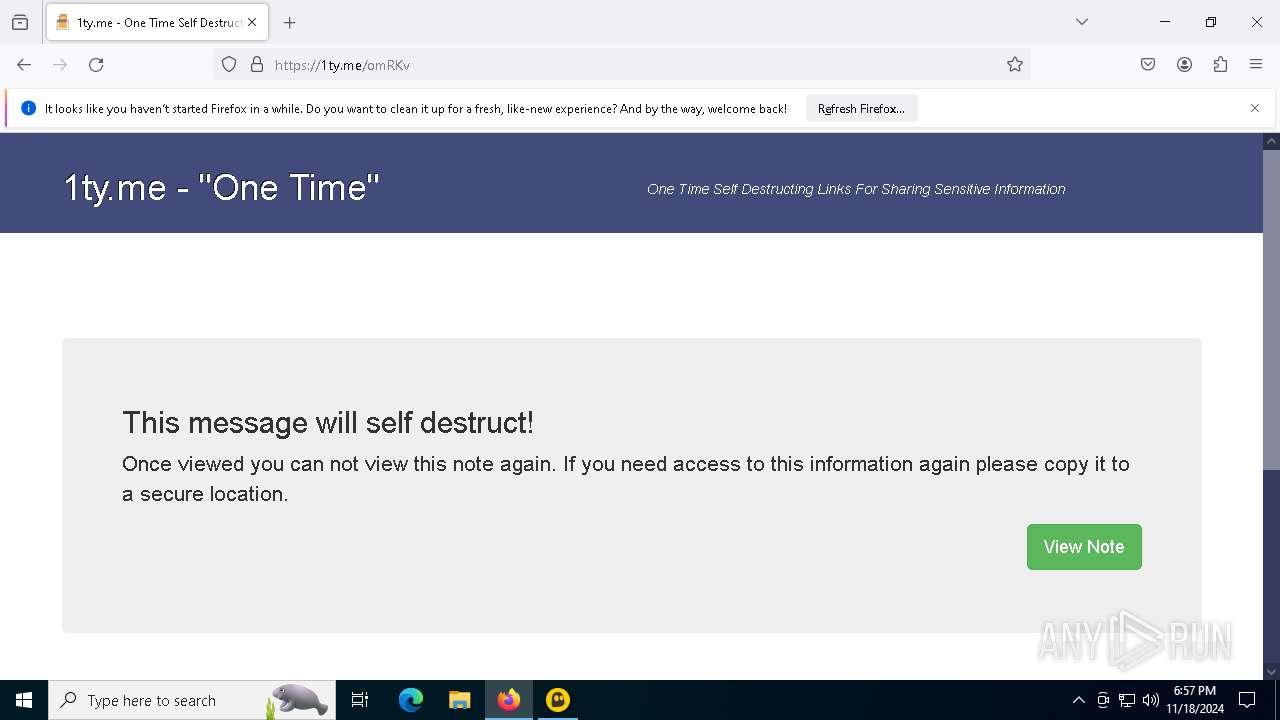Go forward one page
The image size is (1280, 720).
(x=60, y=65)
